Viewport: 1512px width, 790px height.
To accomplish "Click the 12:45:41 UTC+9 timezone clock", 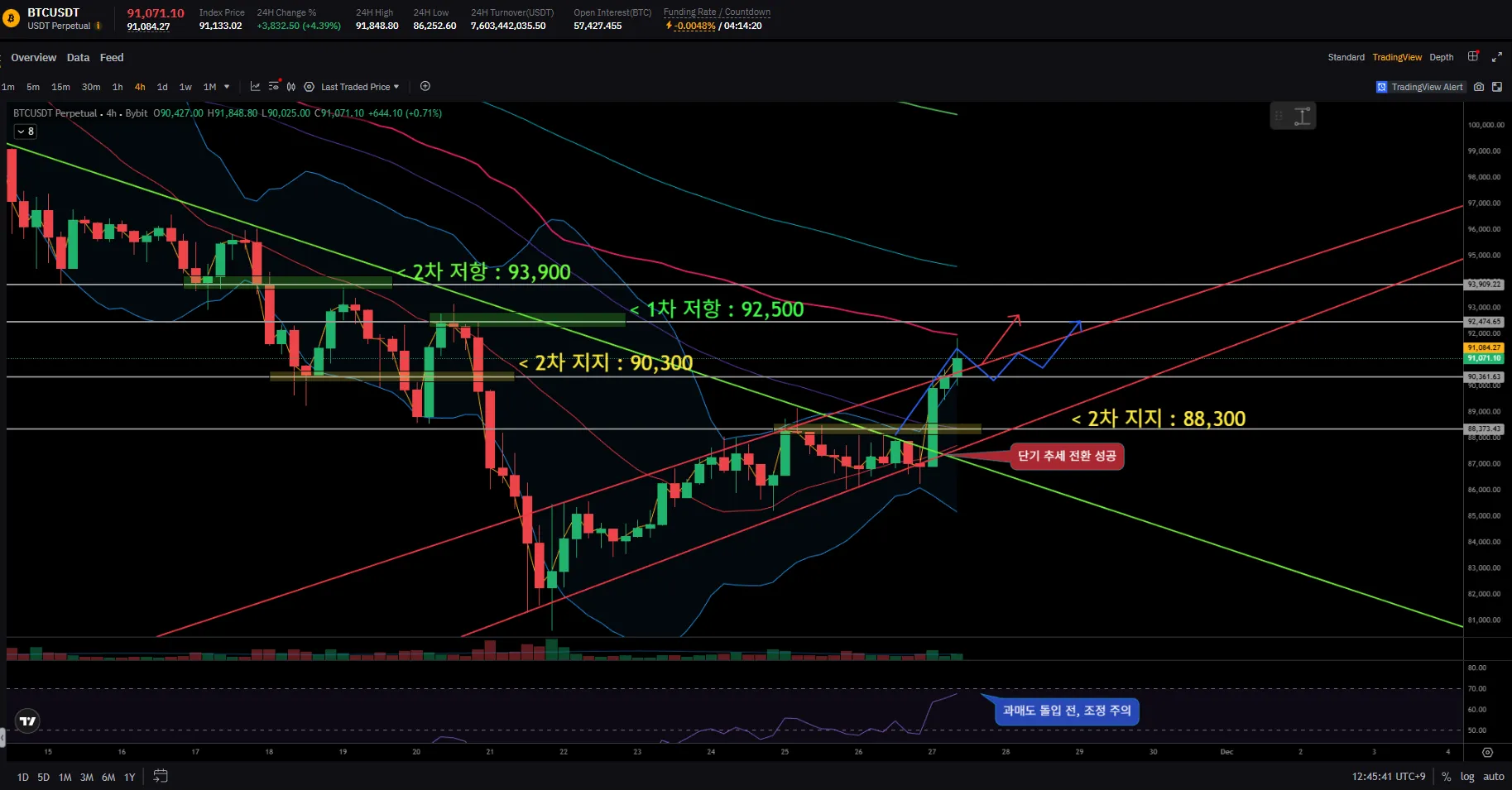I will tap(1388, 777).
